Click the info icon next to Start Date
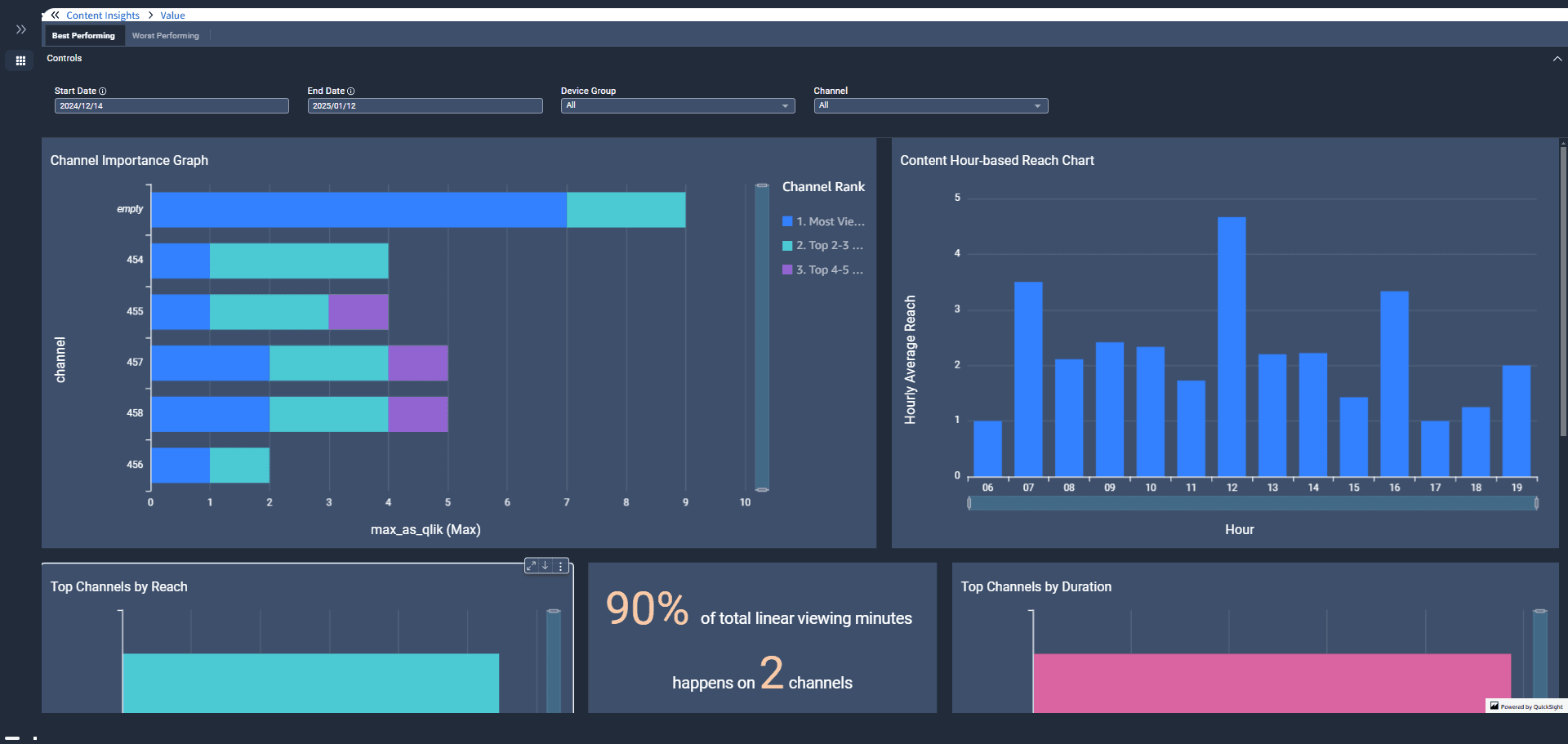This screenshot has height=744, width=1568. point(102,91)
